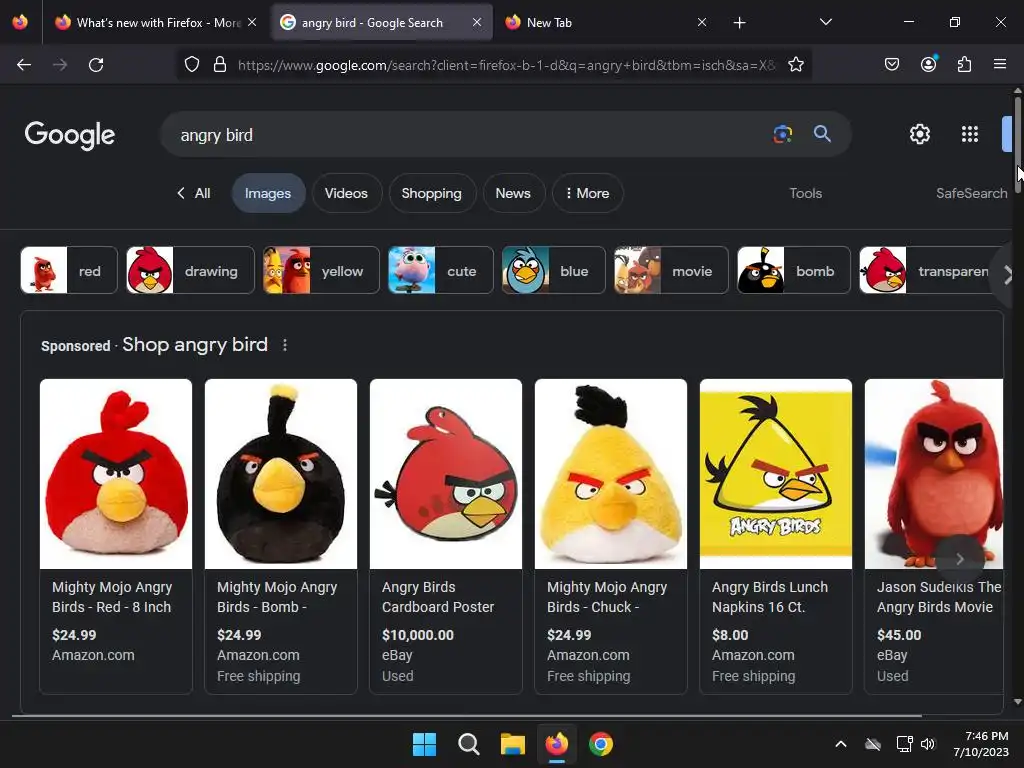Screen dimensions: 1024x768
Task: Filter images by 'bomb' chip
Action: pyautogui.click(x=793, y=270)
